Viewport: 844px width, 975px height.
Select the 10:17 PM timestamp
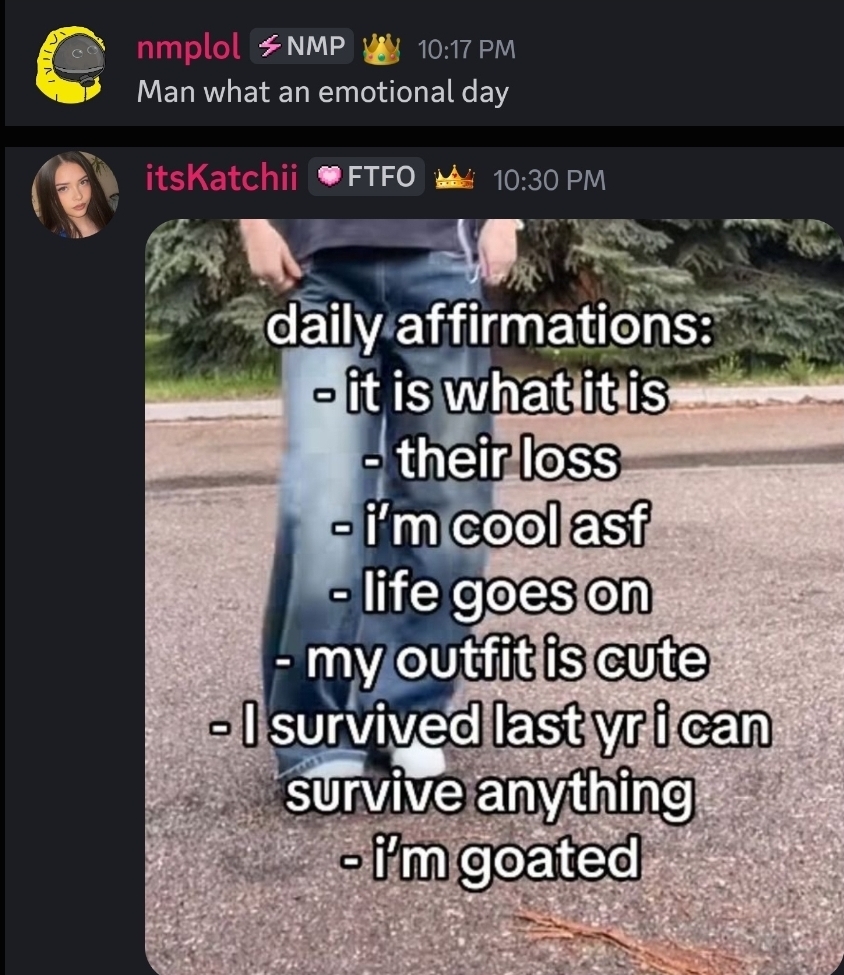coord(466,49)
